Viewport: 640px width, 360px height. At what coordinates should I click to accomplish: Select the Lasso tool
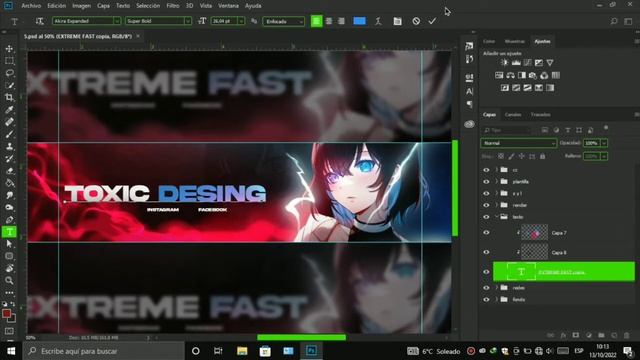coord(9,73)
